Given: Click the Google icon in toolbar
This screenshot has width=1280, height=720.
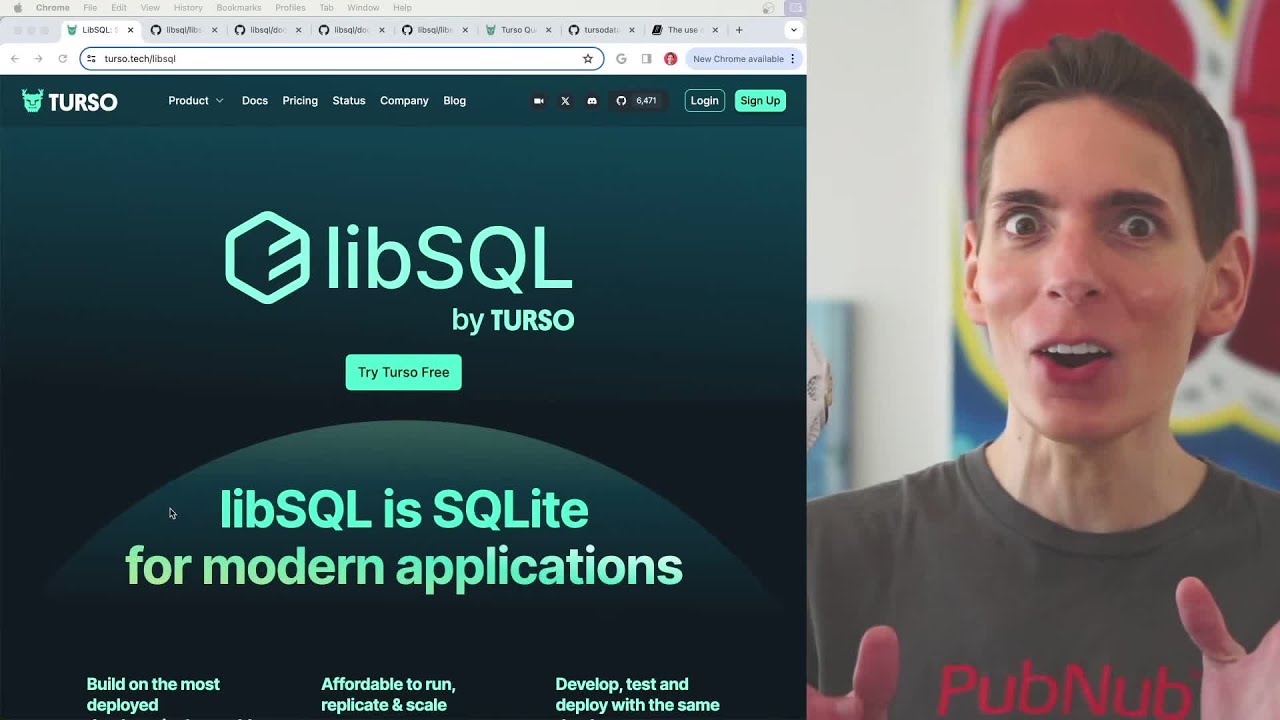Looking at the screenshot, I should tap(621, 59).
